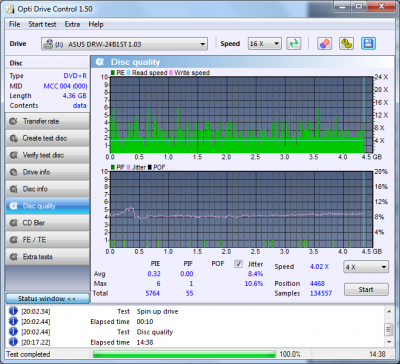Open the Extra tests panel

click(x=47, y=257)
